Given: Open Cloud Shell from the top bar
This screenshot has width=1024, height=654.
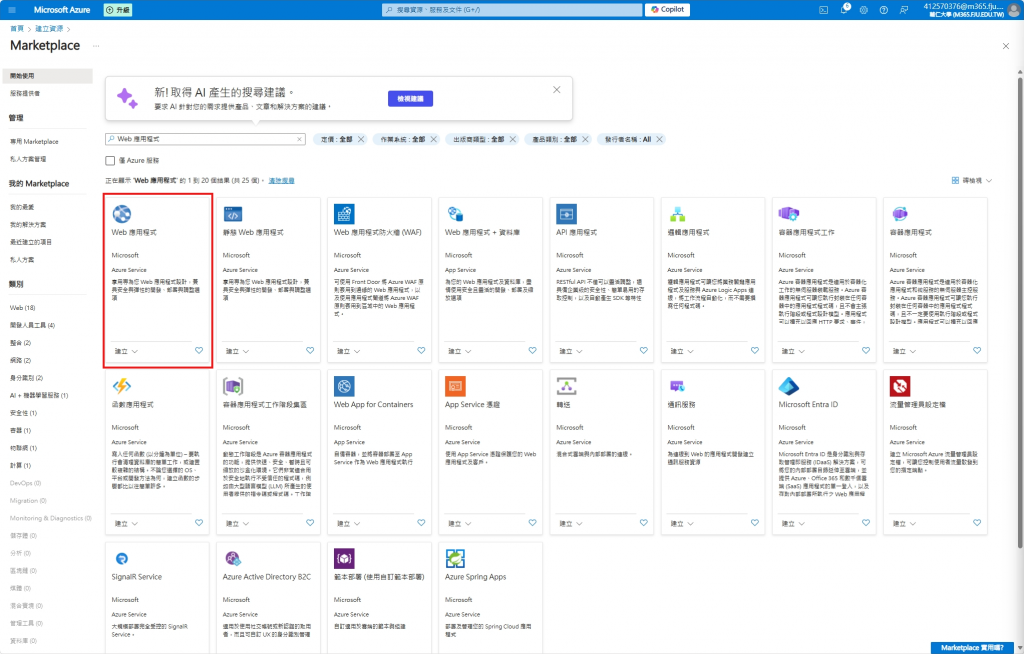Looking at the screenshot, I should click(x=824, y=10).
